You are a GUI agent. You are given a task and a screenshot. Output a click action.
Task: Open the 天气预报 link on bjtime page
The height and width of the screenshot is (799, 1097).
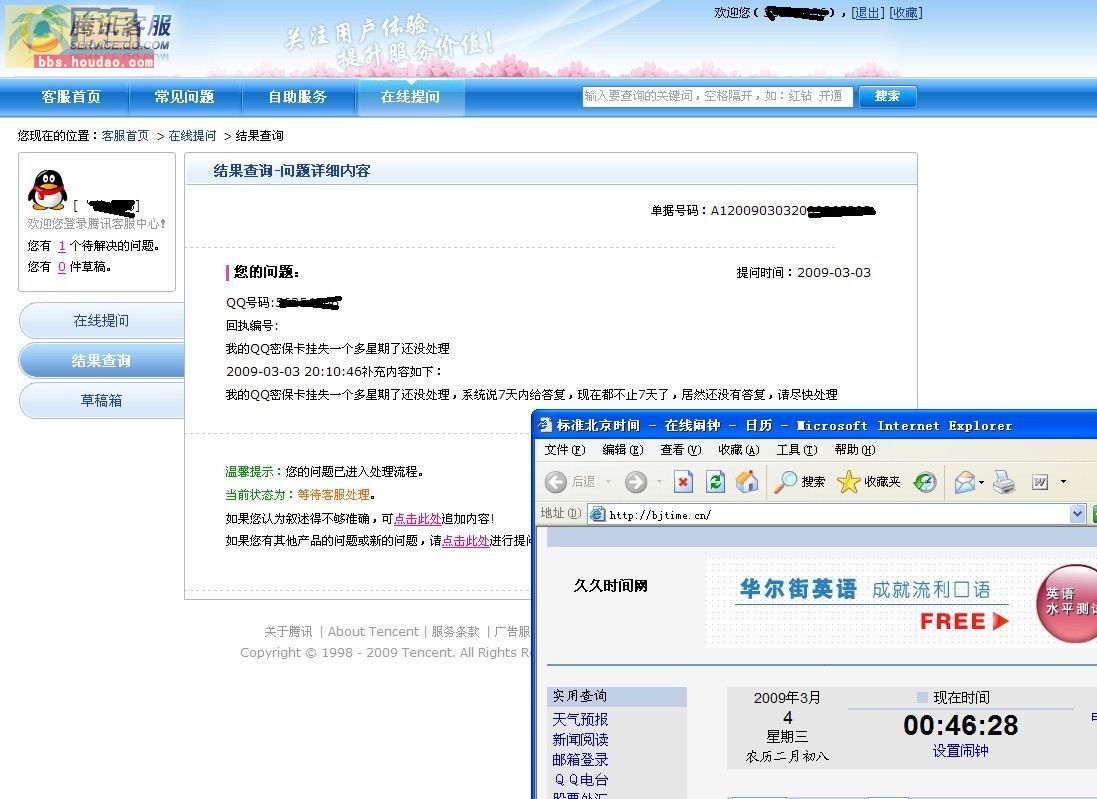tap(580, 719)
